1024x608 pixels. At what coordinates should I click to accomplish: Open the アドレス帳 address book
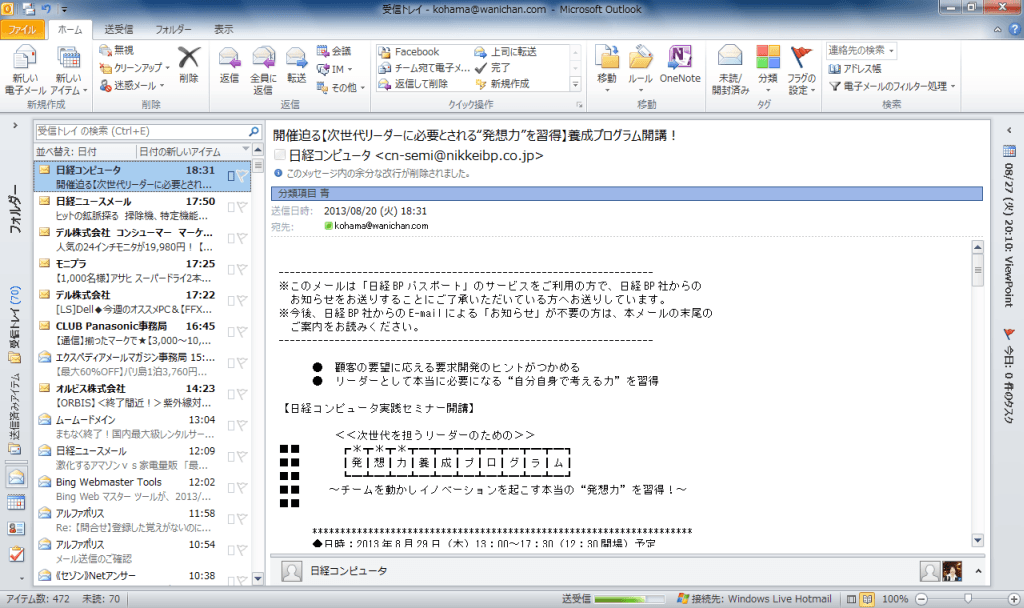855,69
